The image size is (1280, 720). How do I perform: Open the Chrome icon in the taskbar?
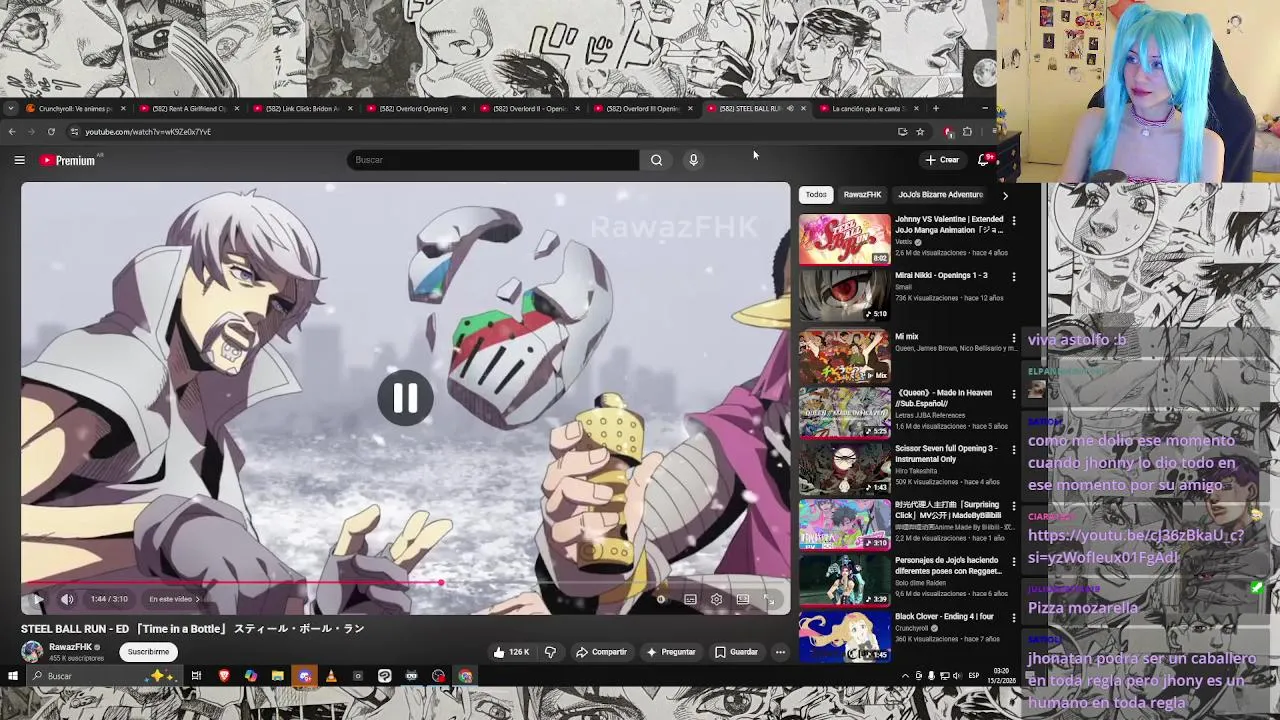(x=465, y=676)
